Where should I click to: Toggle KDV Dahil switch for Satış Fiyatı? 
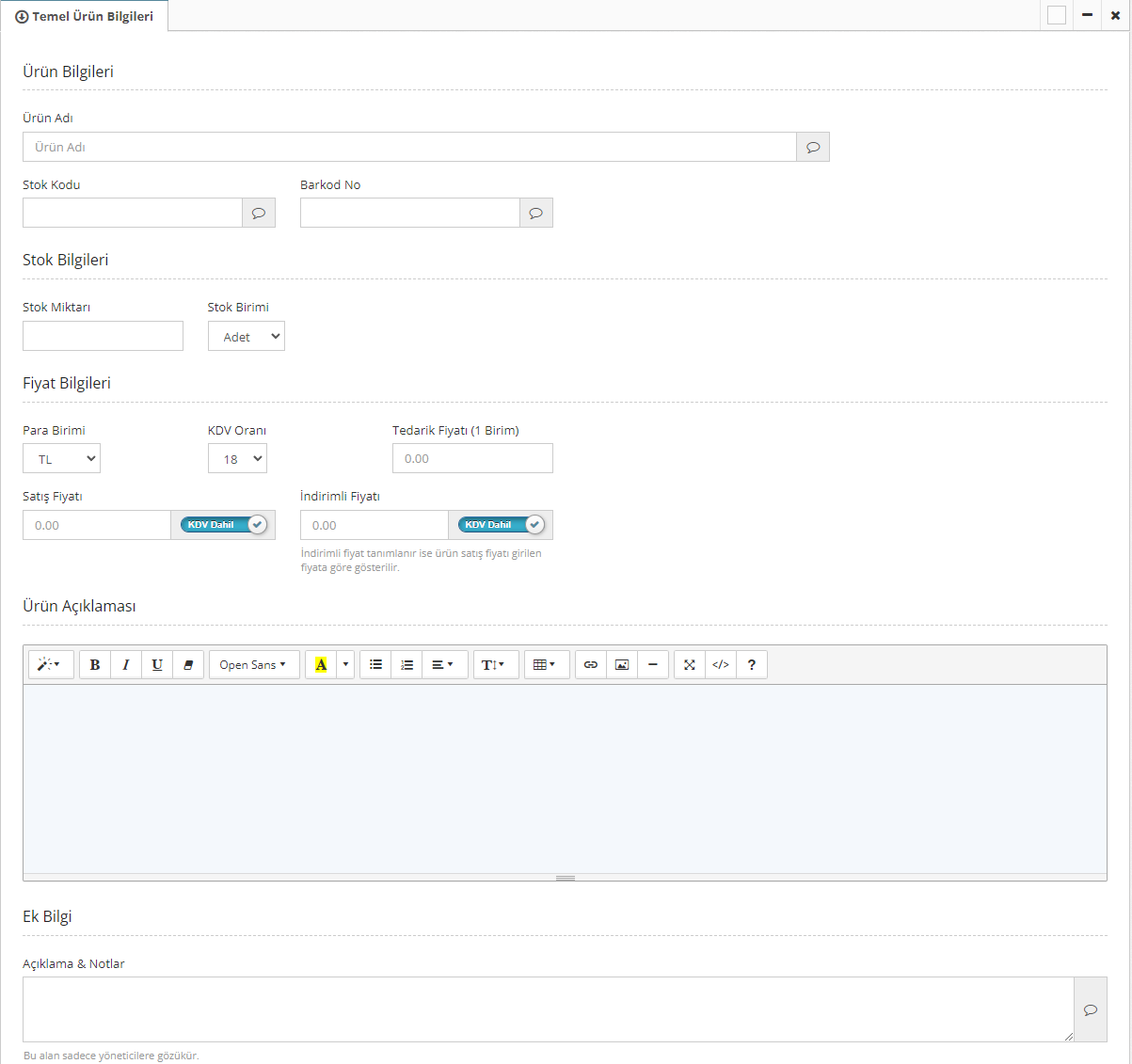click(224, 525)
